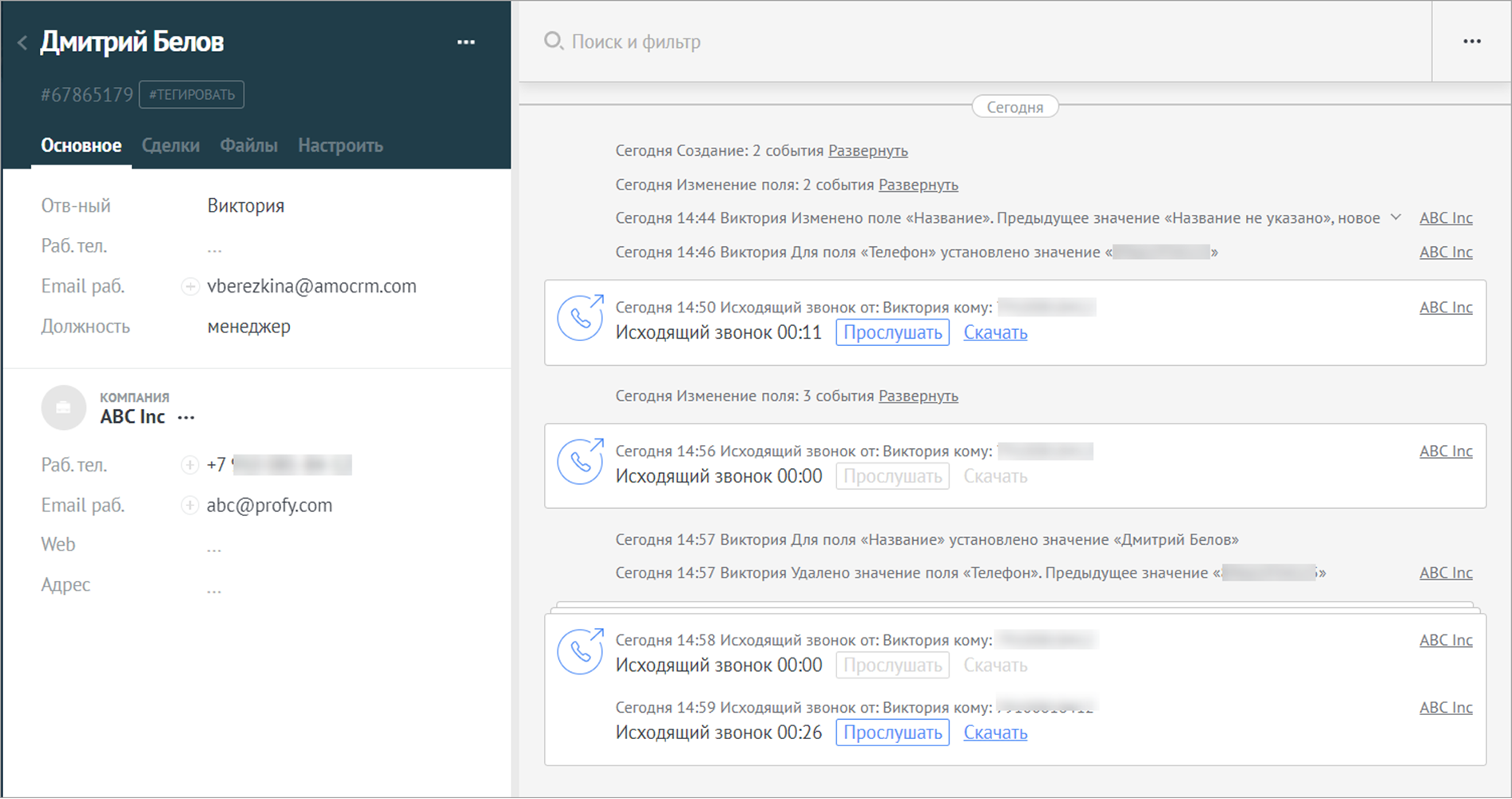Click outgoing call icon for 14:56 call
This screenshot has width=1512, height=799.
tap(580, 461)
